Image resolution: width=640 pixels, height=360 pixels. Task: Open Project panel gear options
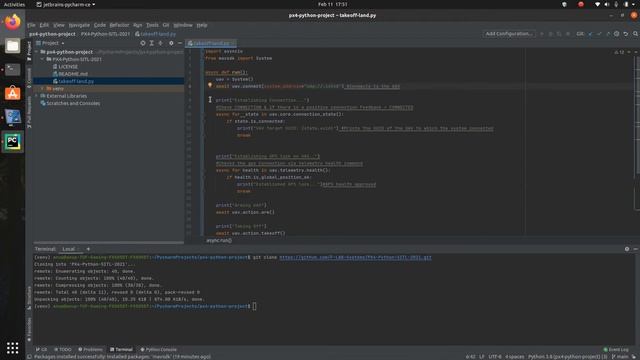pyautogui.click(x=171, y=43)
